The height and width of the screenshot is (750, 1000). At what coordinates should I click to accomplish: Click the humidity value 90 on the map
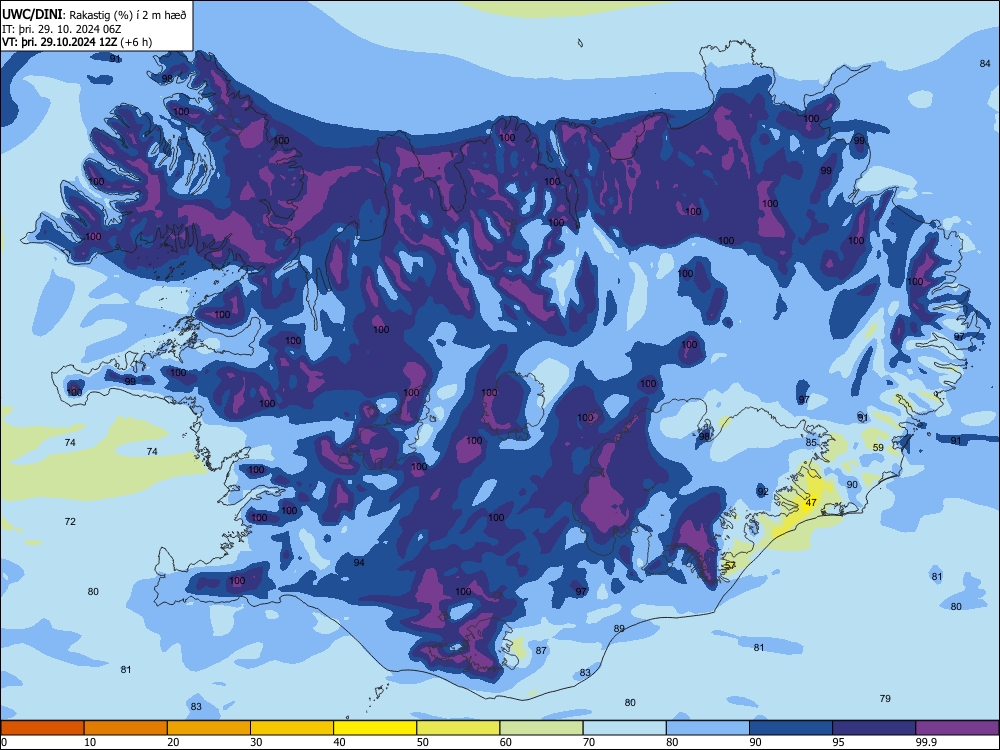click(852, 485)
